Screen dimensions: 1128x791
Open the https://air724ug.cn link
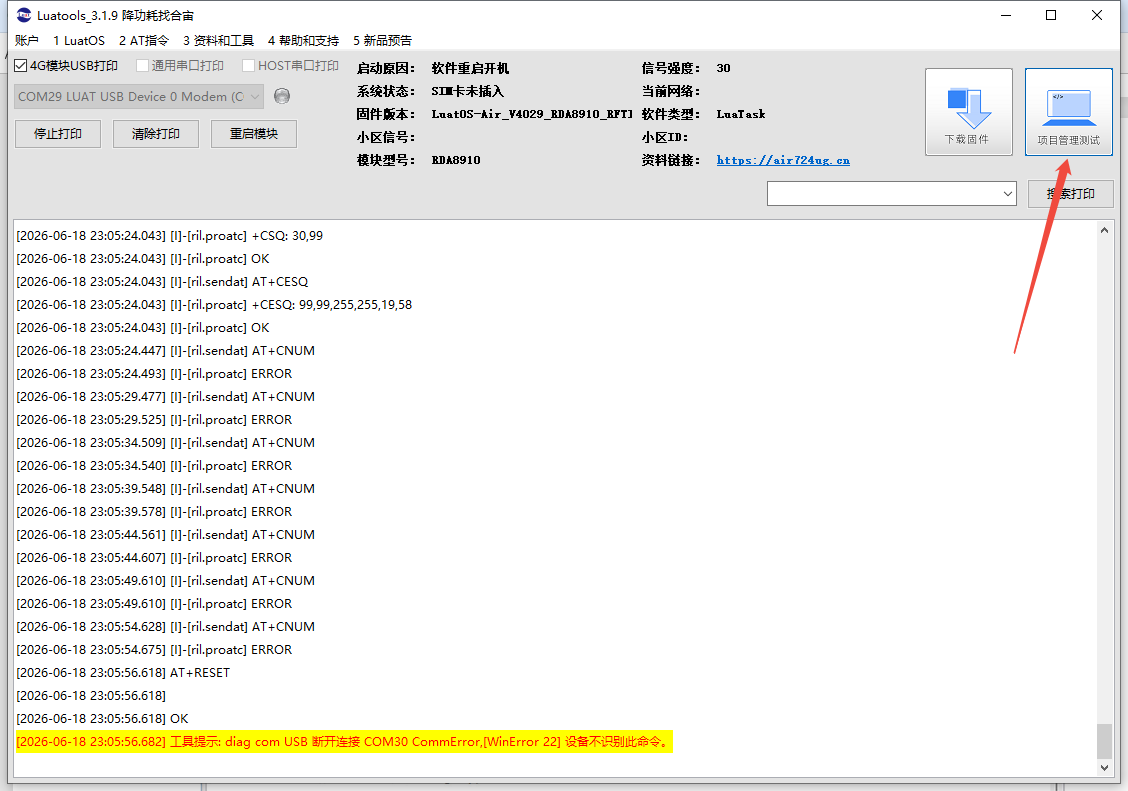point(783,160)
